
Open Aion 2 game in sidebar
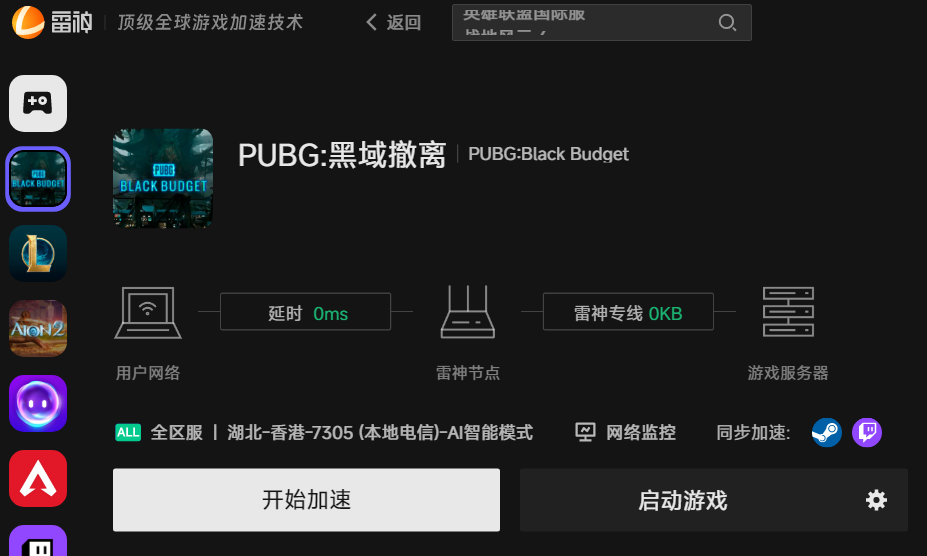pos(38,328)
